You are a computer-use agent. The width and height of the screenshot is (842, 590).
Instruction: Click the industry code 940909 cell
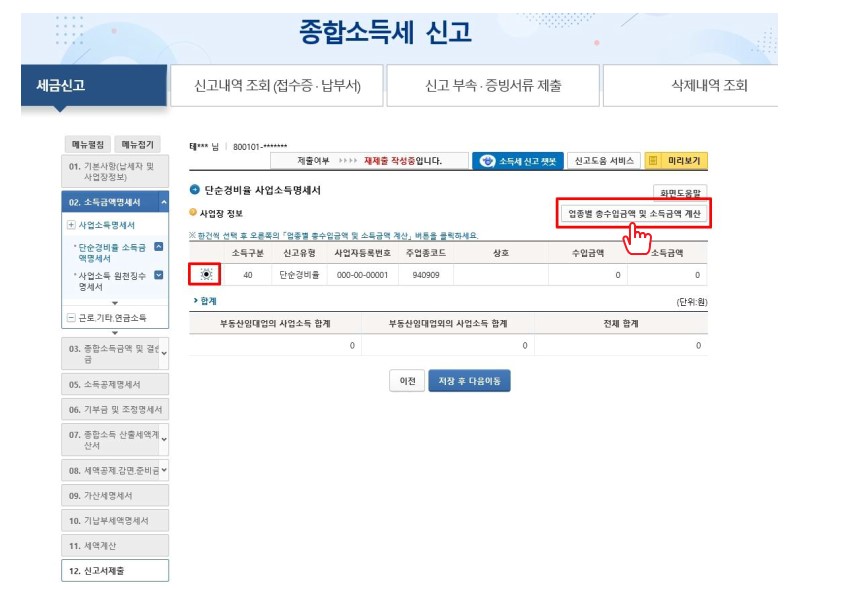tap(426, 275)
